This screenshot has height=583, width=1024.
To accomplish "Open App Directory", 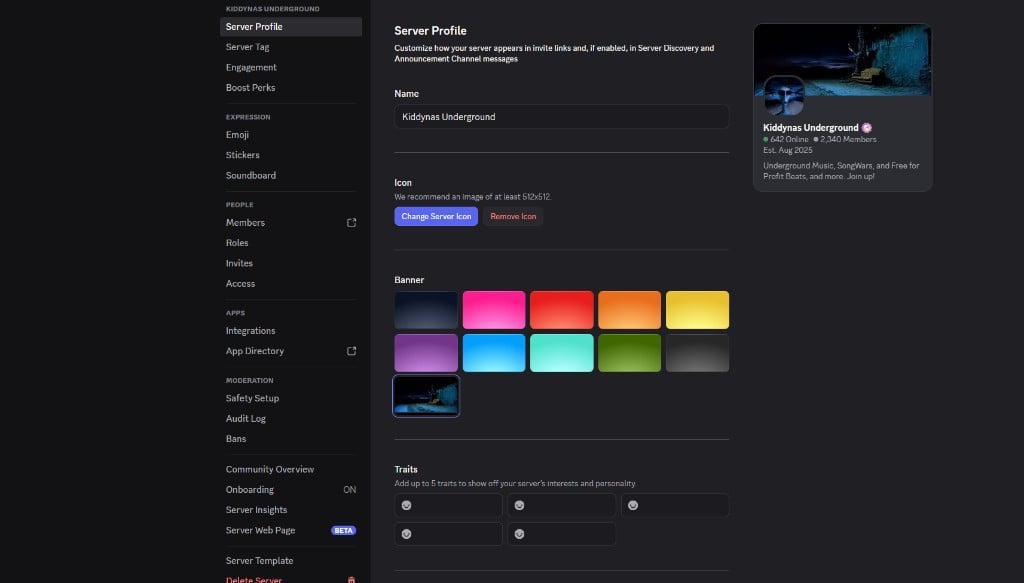I will (255, 351).
